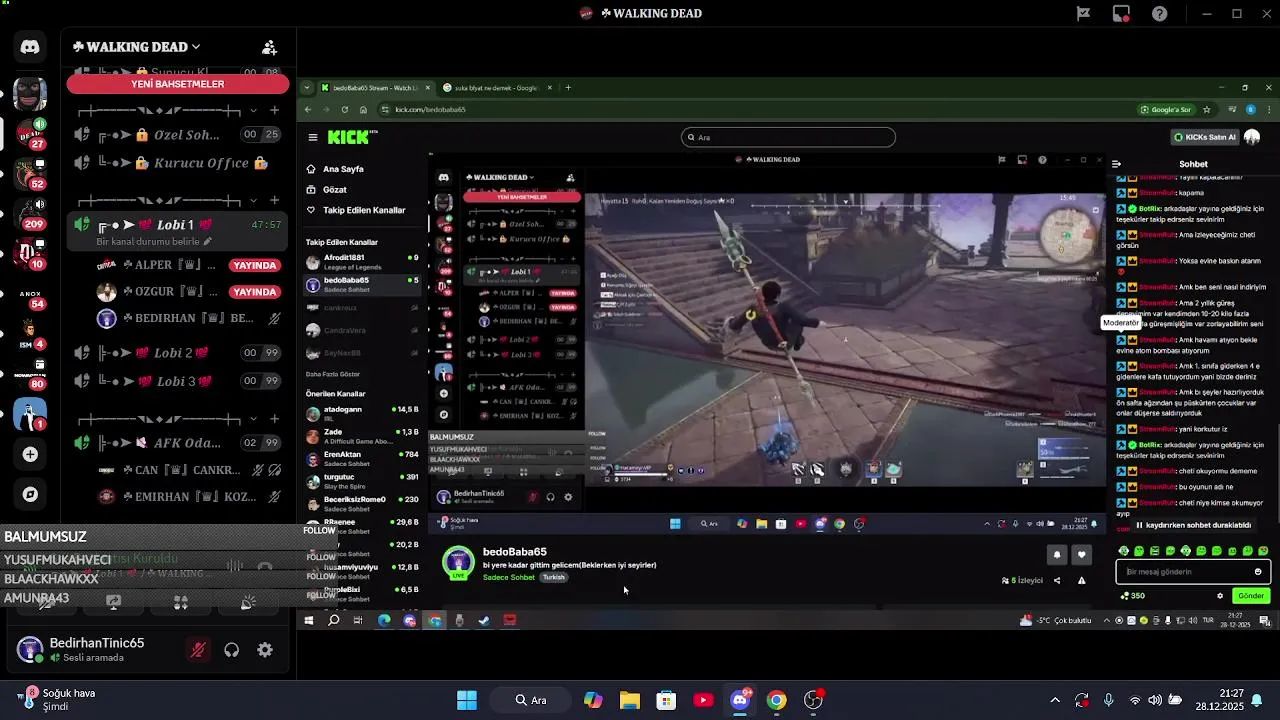Bookmark this page with star icon
Image resolution: width=1280 pixels, height=720 pixels.
tap(1207, 109)
